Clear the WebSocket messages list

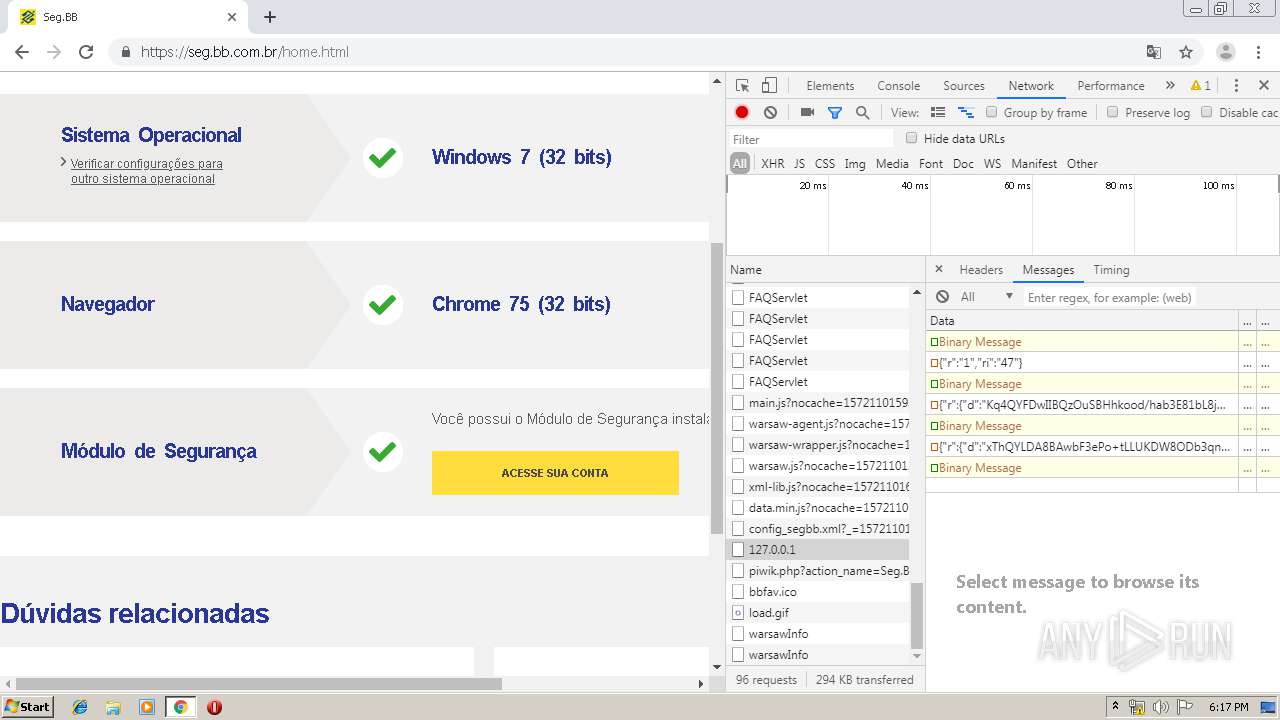pyautogui.click(x=942, y=297)
